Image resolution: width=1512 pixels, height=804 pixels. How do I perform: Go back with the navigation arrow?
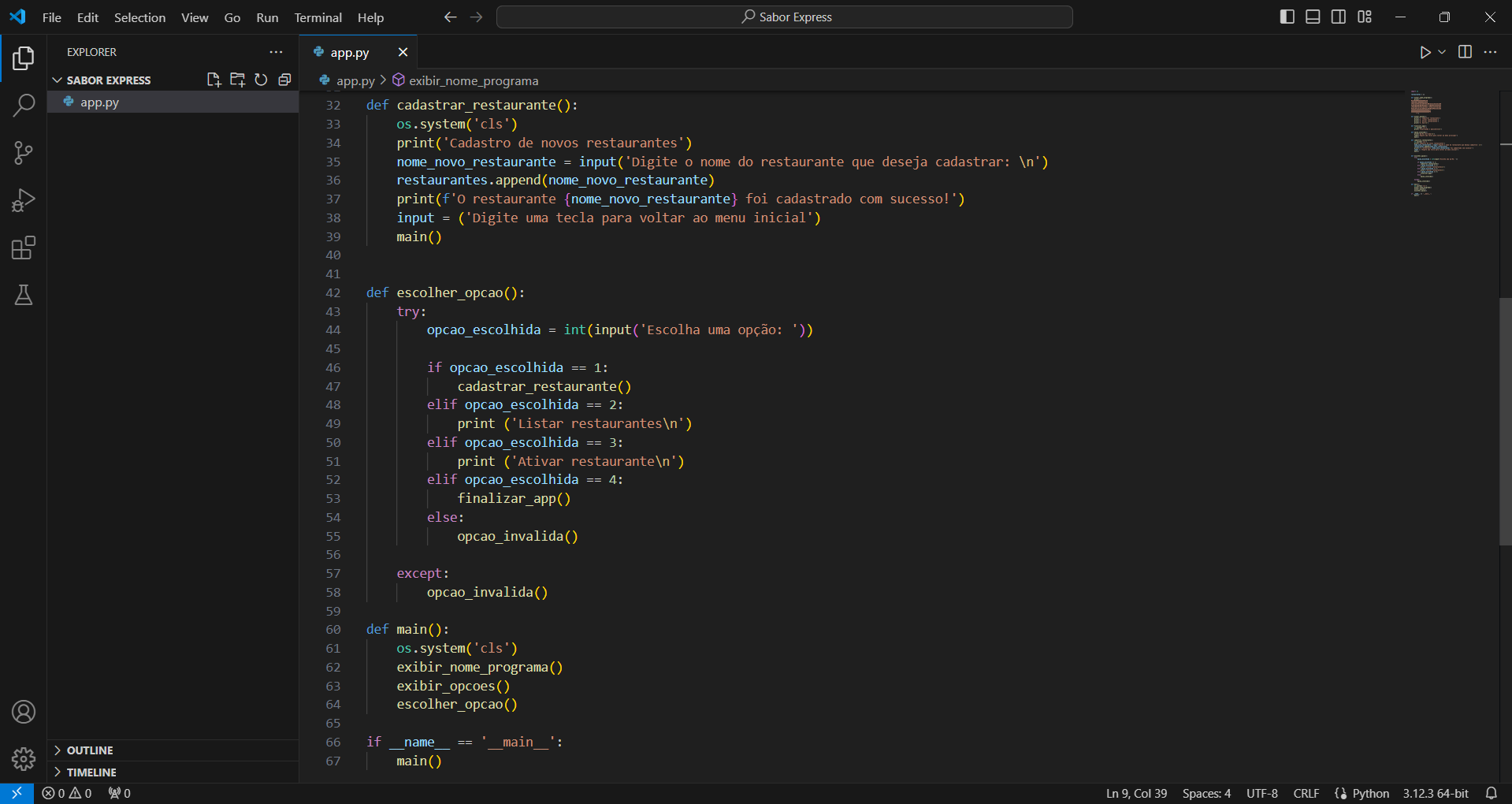[450, 17]
